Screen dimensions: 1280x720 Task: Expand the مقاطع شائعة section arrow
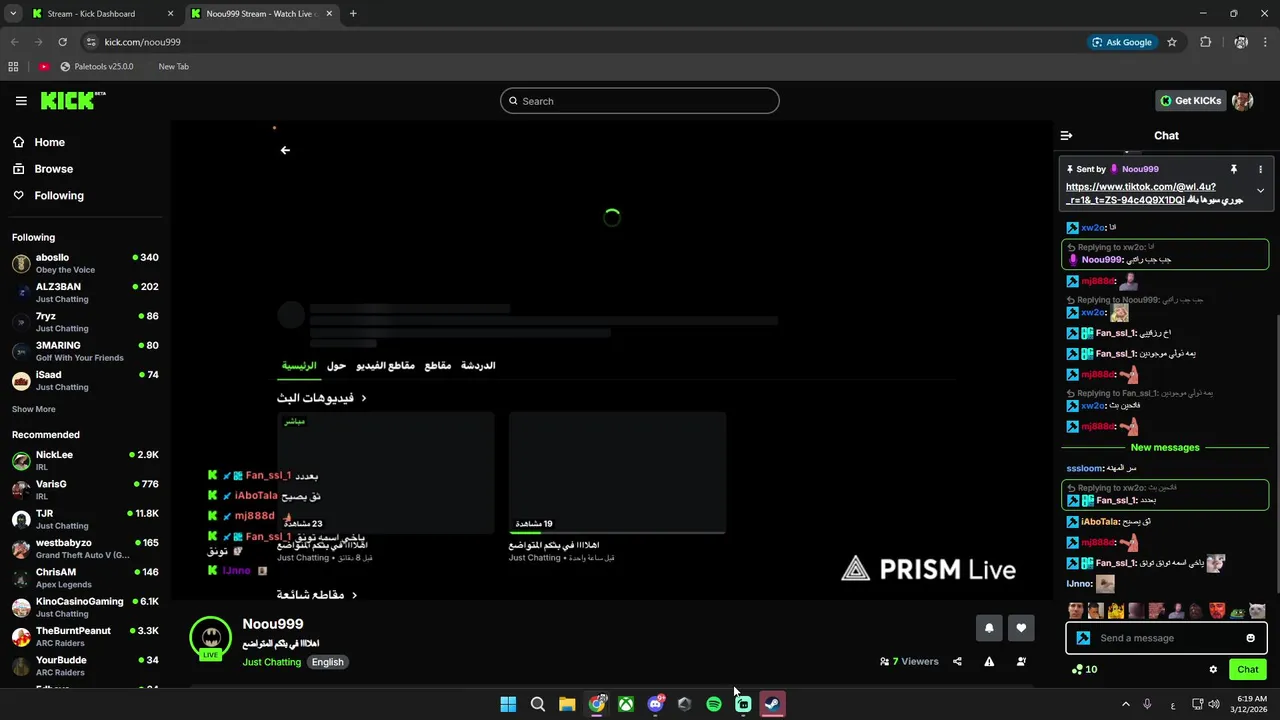(354, 595)
